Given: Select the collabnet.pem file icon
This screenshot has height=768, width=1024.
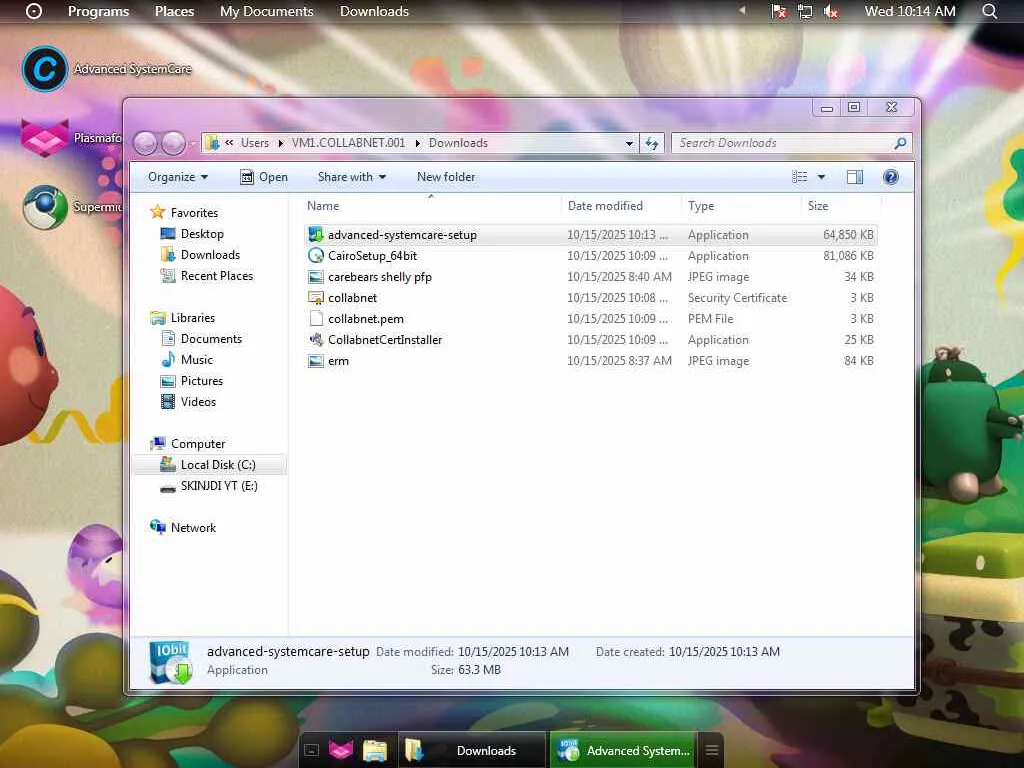Looking at the screenshot, I should 316,319.
